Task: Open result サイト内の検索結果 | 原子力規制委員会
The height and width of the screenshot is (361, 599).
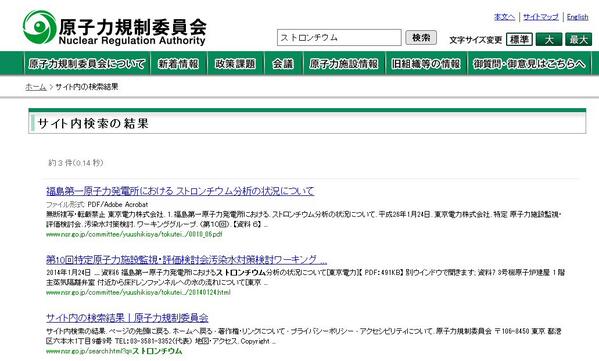Action: [x=127, y=317]
